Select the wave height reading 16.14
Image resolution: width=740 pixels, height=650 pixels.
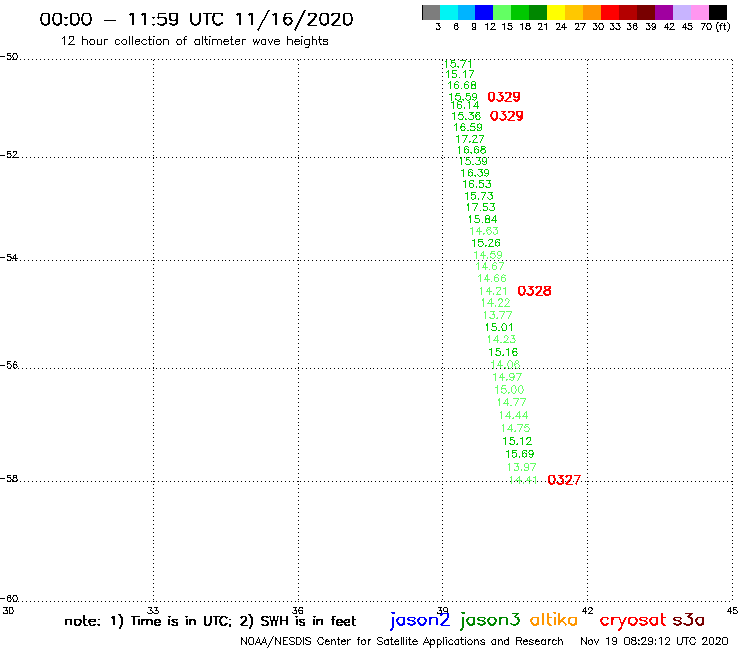click(x=465, y=105)
